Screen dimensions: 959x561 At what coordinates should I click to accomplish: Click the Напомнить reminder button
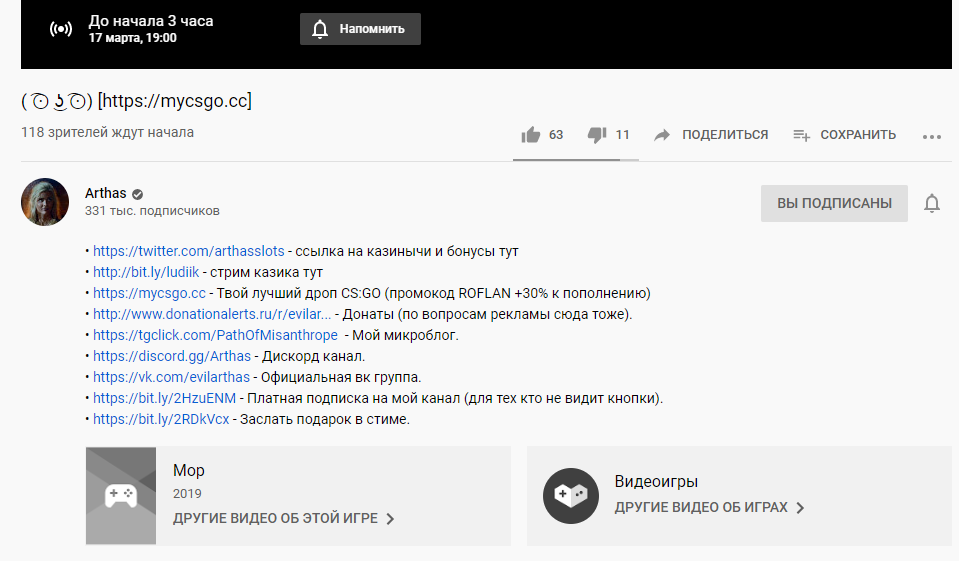click(360, 29)
